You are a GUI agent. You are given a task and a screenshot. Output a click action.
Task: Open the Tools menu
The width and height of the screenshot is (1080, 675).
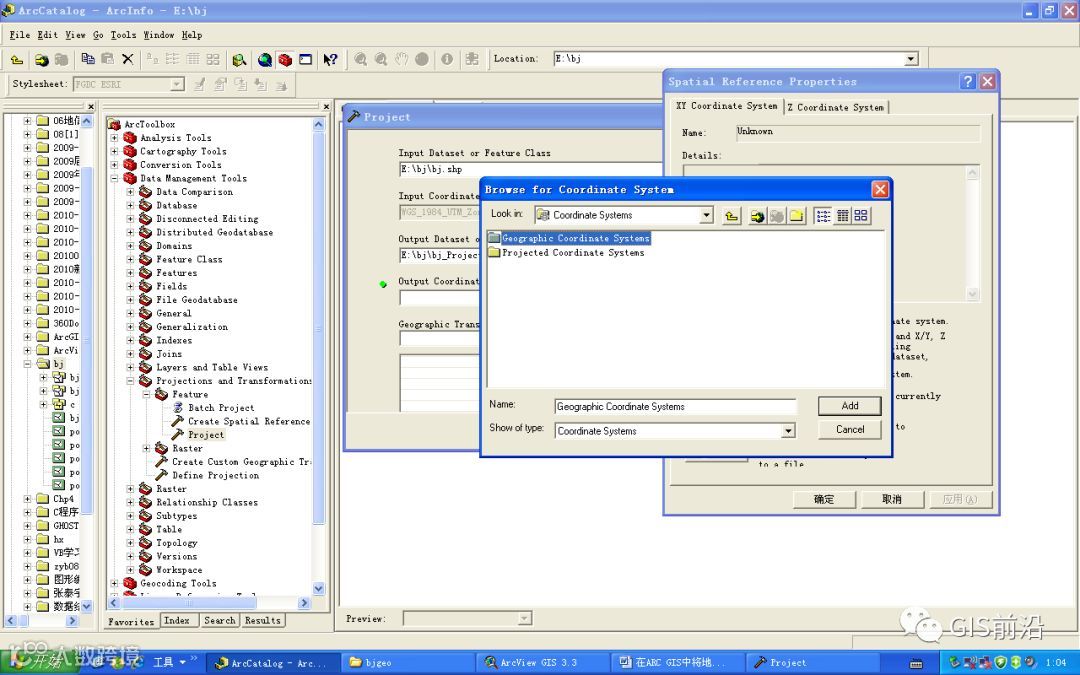click(x=123, y=34)
